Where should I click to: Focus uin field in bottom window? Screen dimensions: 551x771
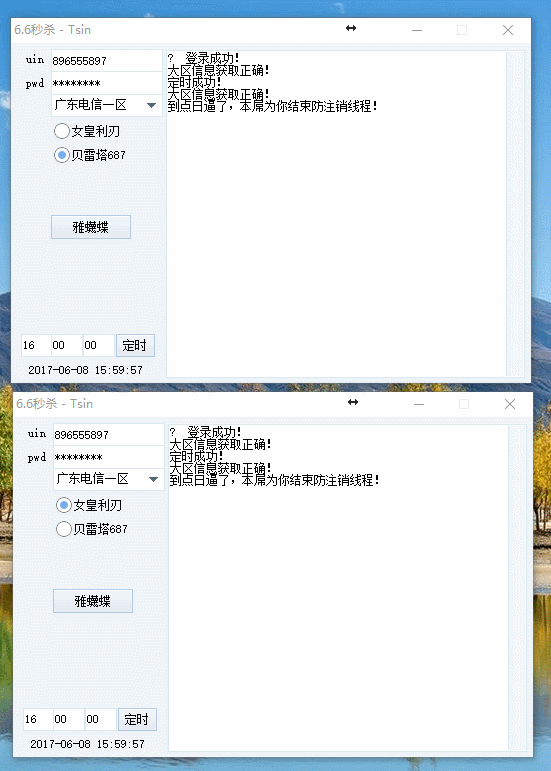[109, 435]
